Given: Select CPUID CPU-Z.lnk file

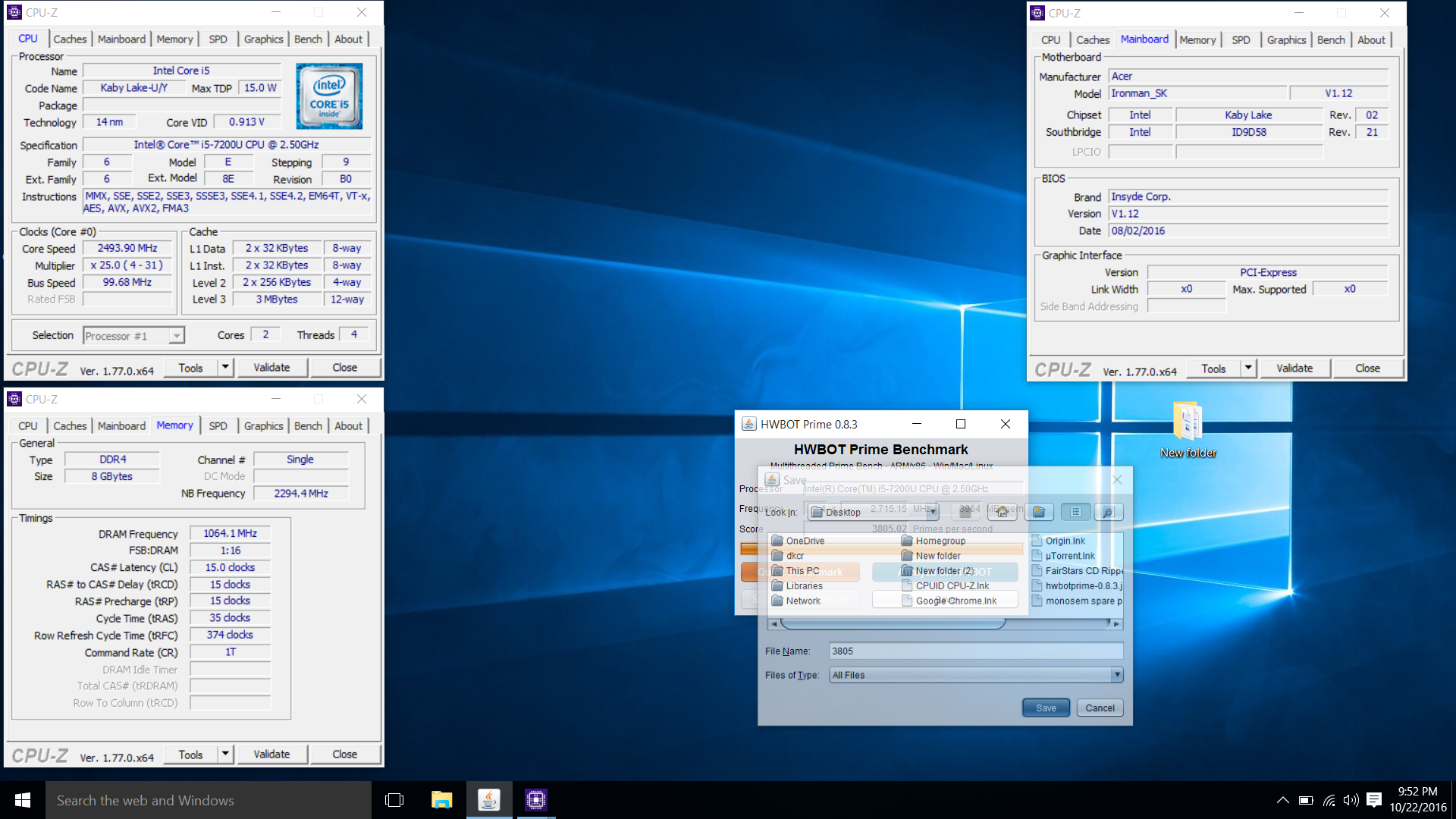Looking at the screenshot, I should click(x=946, y=586).
